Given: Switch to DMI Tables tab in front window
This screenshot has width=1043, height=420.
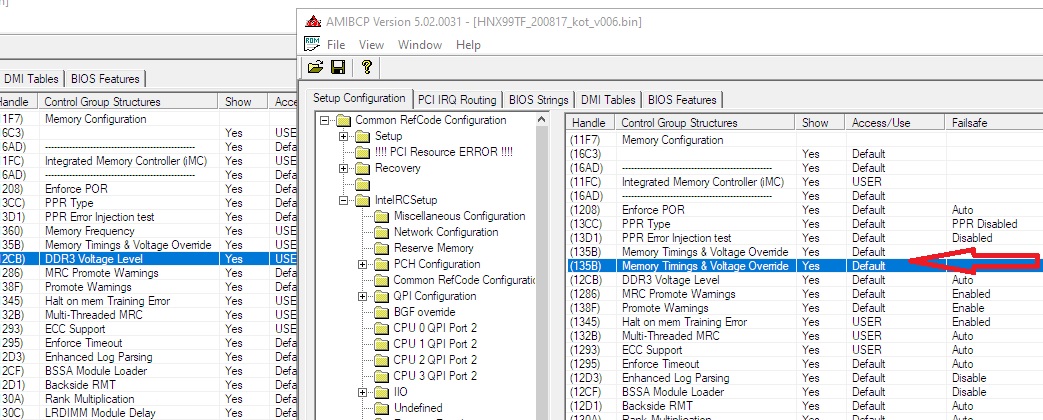Looking at the screenshot, I should [x=608, y=100].
